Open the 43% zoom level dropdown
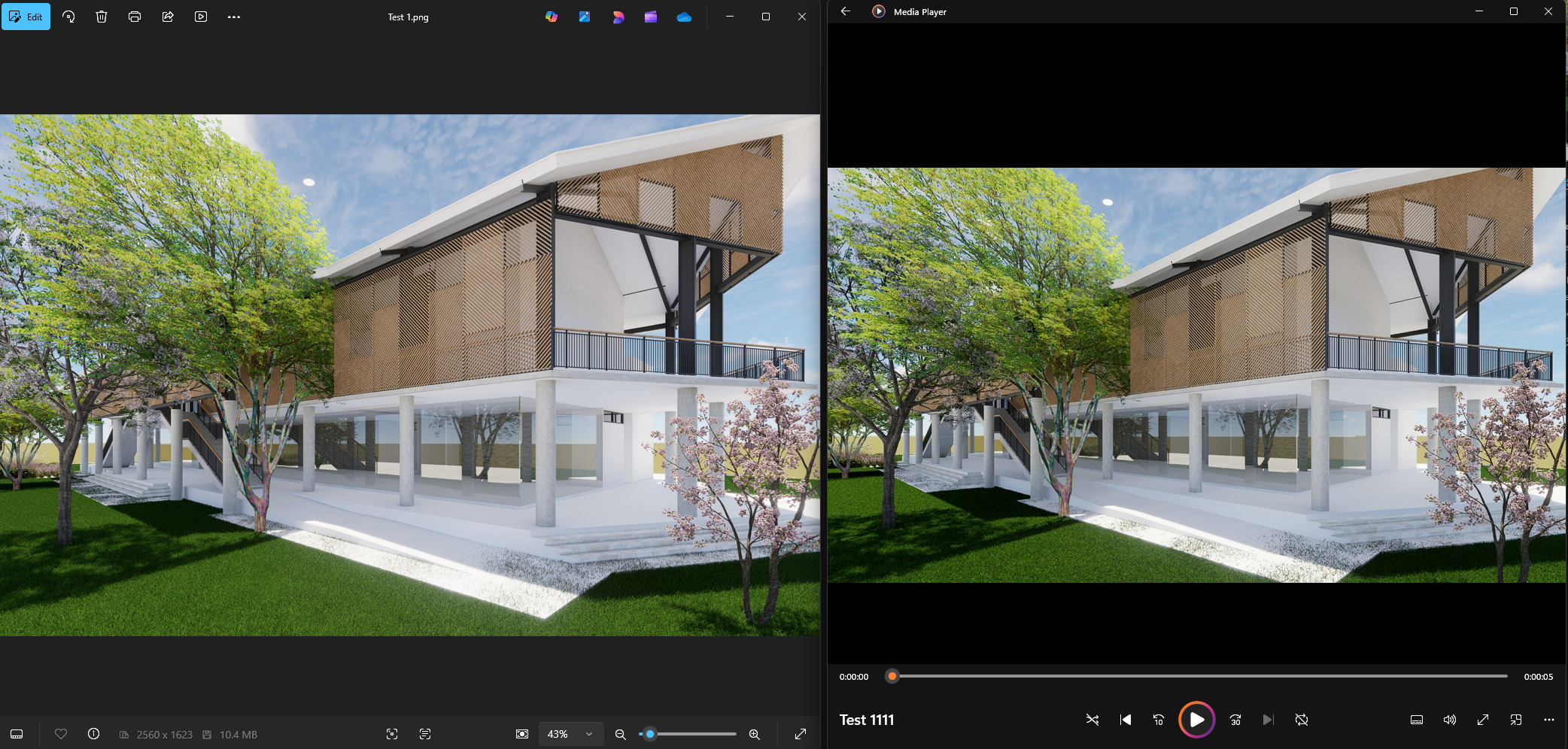Viewport: 1568px width, 749px height. (571, 734)
